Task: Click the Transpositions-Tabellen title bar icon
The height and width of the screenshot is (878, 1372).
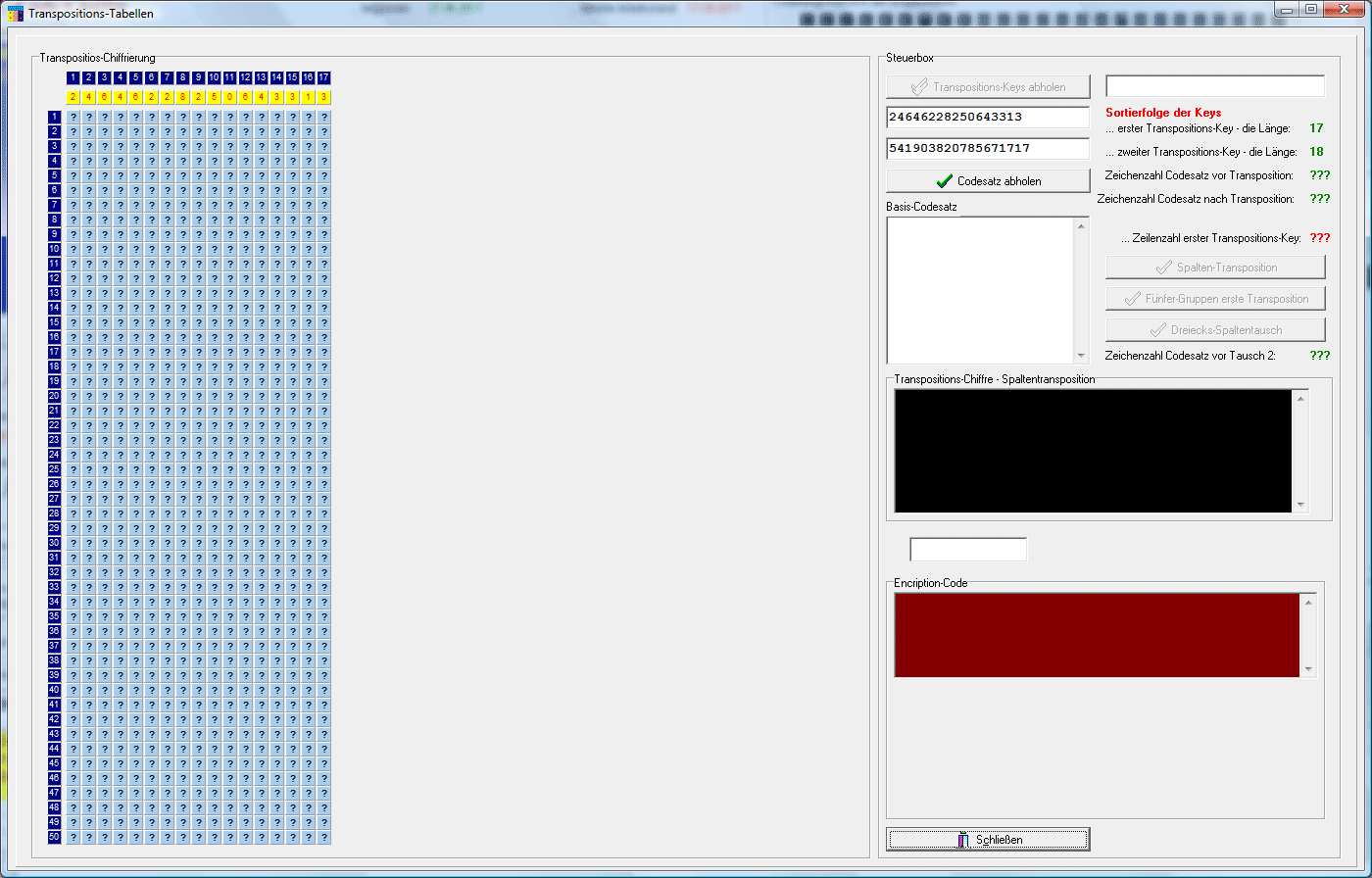Action: click(x=16, y=14)
